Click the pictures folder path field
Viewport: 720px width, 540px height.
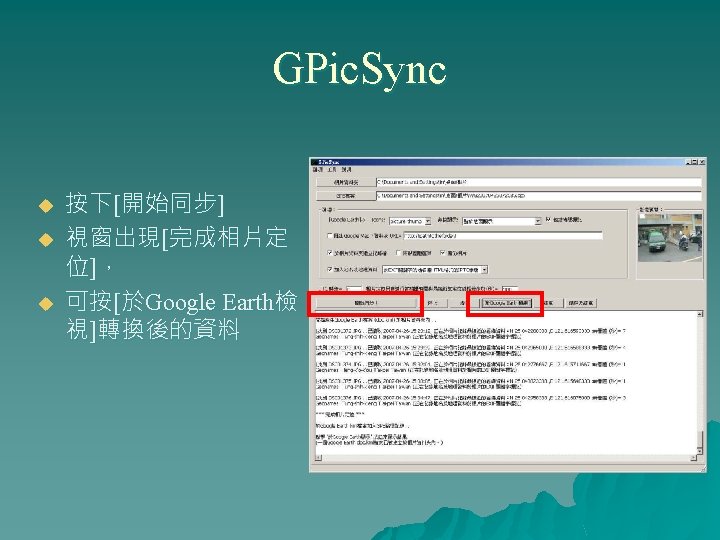pyautogui.click(x=539, y=182)
